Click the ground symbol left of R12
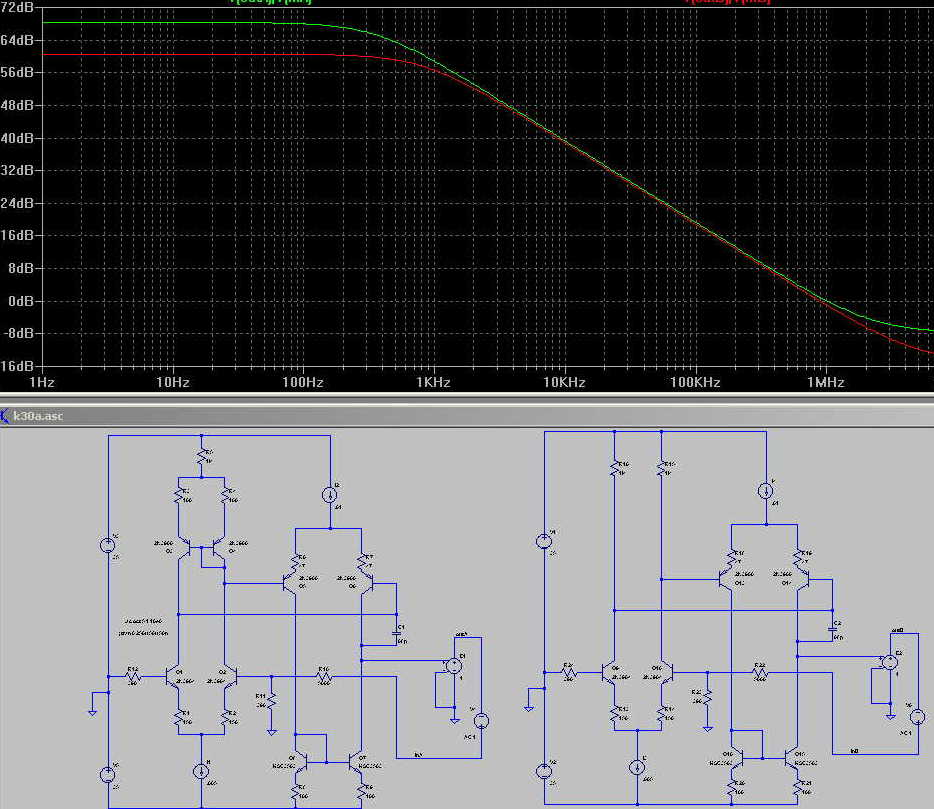Image resolution: width=934 pixels, height=809 pixels. point(93,712)
